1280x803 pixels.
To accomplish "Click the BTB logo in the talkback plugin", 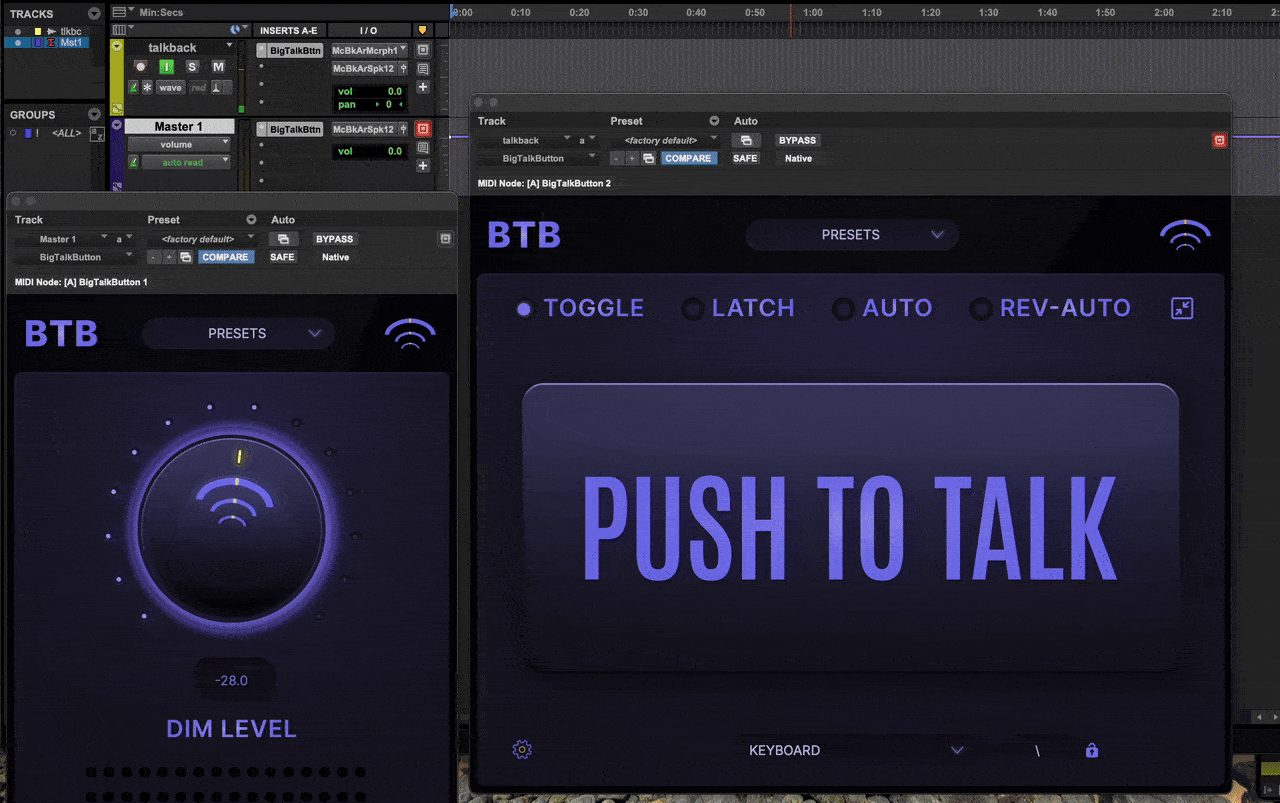I will [524, 235].
